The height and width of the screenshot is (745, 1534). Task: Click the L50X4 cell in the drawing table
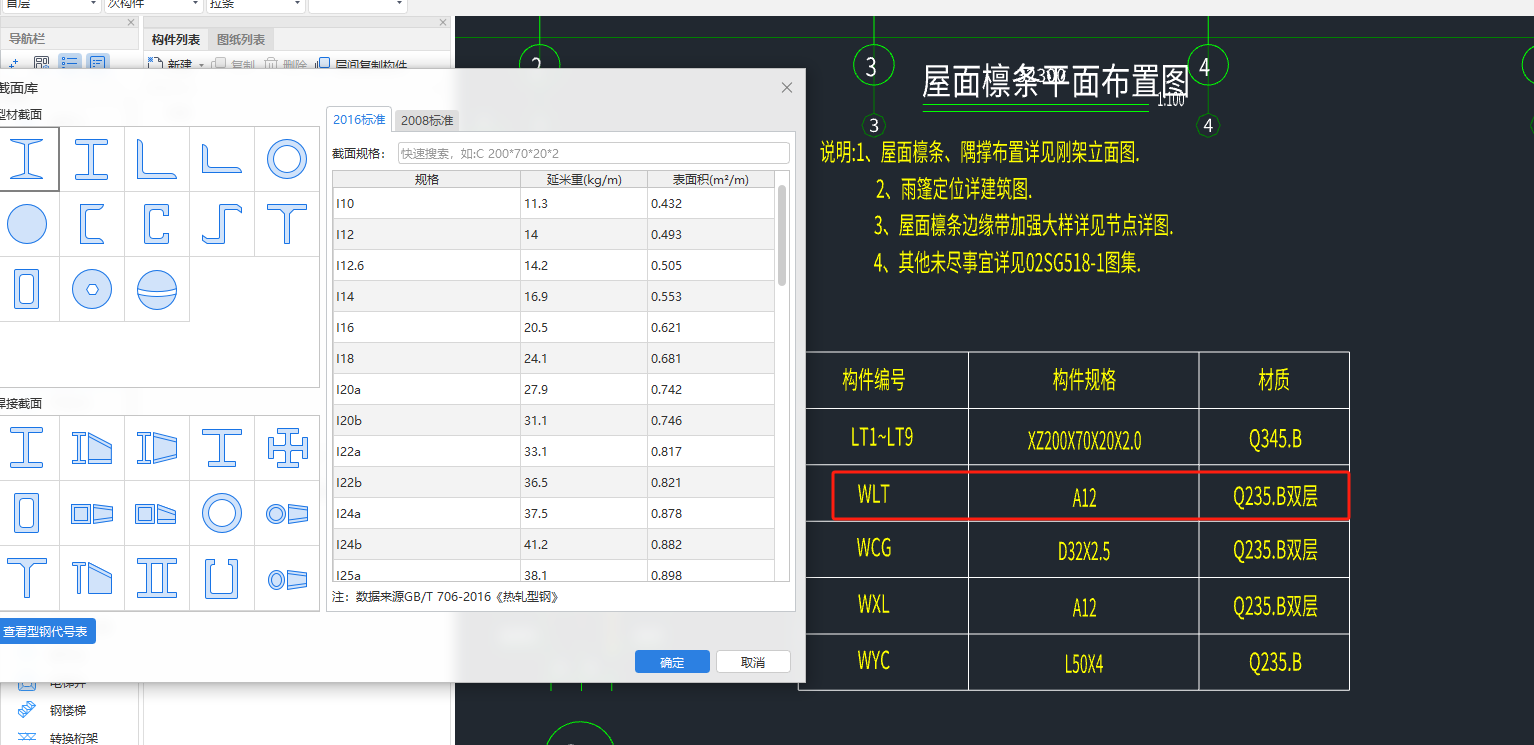pos(1084,662)
